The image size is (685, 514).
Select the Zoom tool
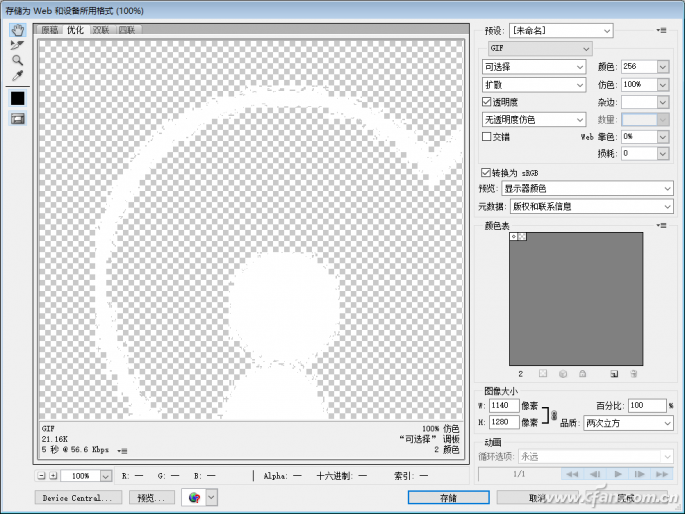(17, 60)
